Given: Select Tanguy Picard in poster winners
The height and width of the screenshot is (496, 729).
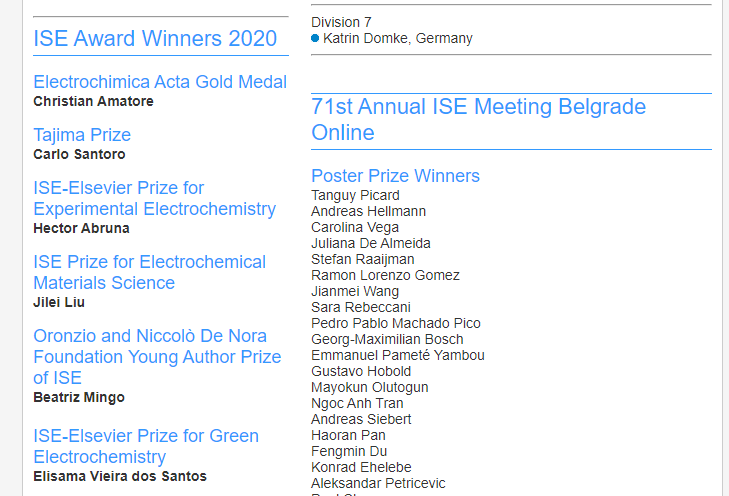Looking at the screenshot, I should pyautogui.click(x=355, y=195).
